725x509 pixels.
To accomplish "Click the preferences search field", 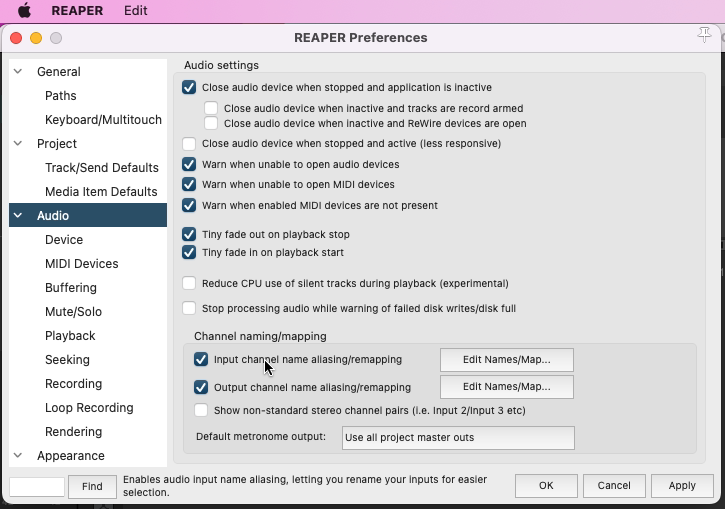I will [37, 487].
